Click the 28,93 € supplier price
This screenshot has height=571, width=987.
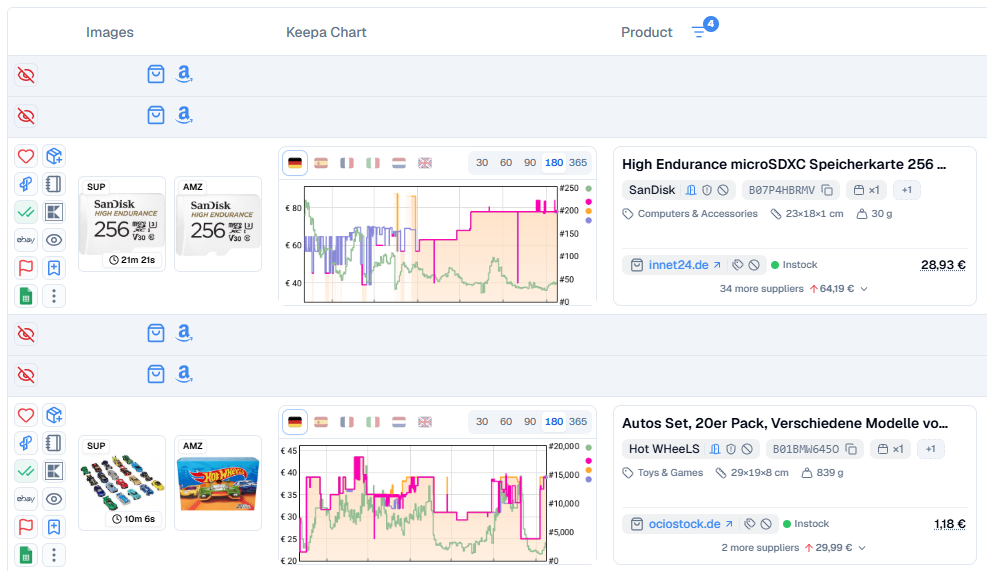point(943,265)
